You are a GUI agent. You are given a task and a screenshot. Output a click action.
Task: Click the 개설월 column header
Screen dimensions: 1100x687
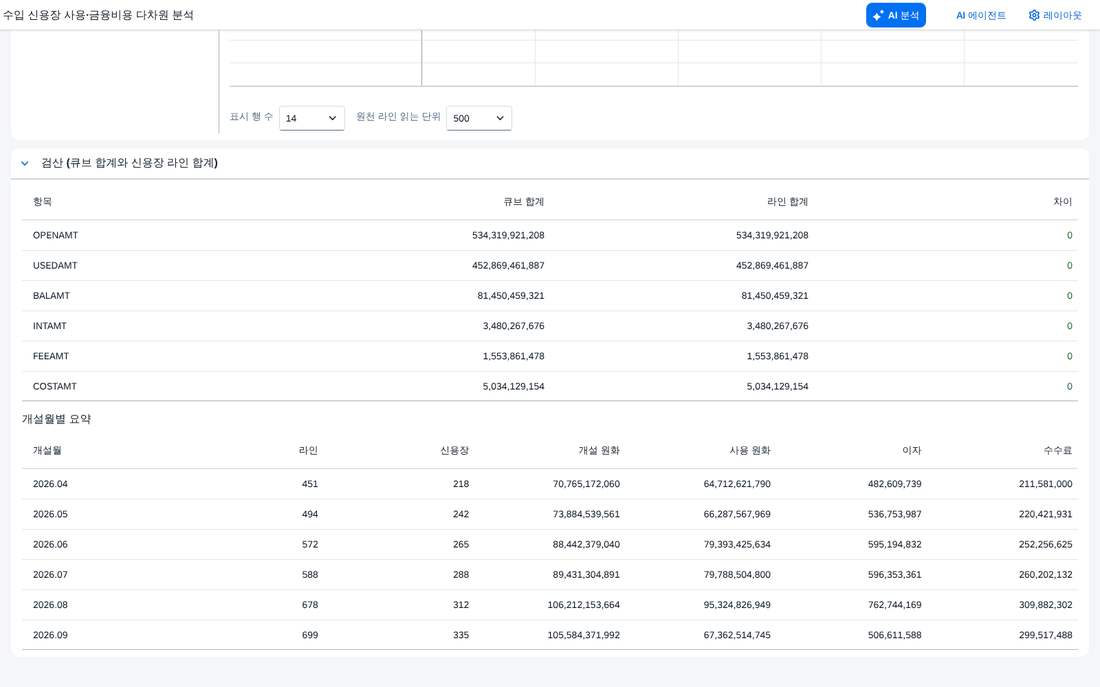coord(47,451)
